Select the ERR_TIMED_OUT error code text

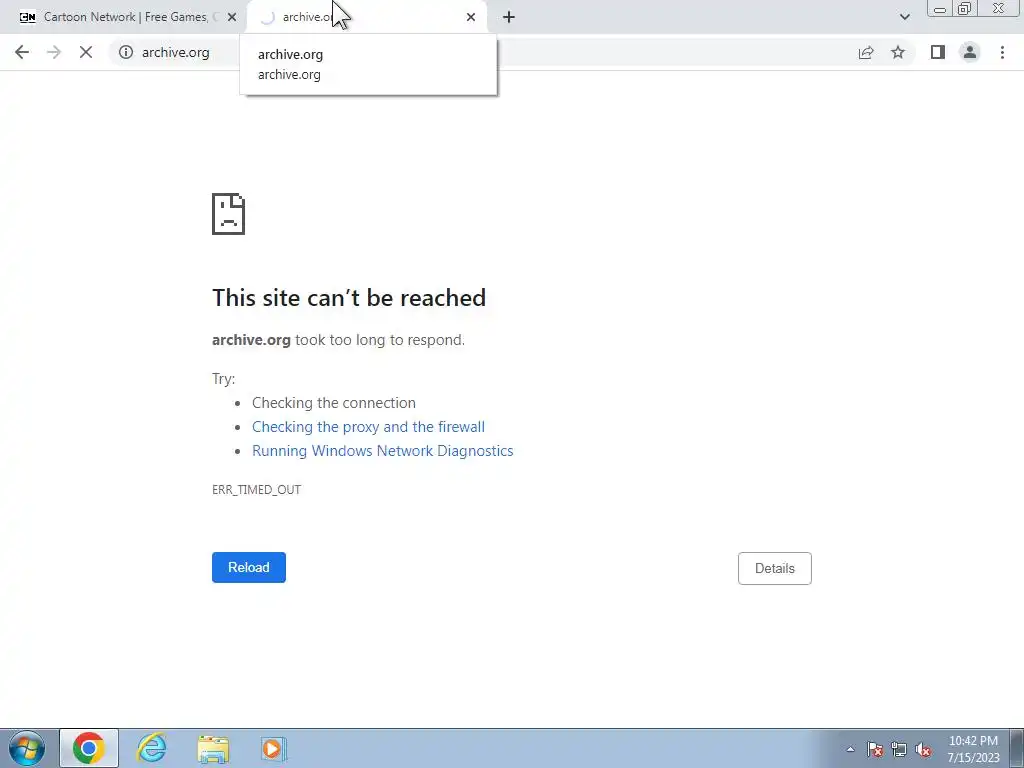pos(257,490)
